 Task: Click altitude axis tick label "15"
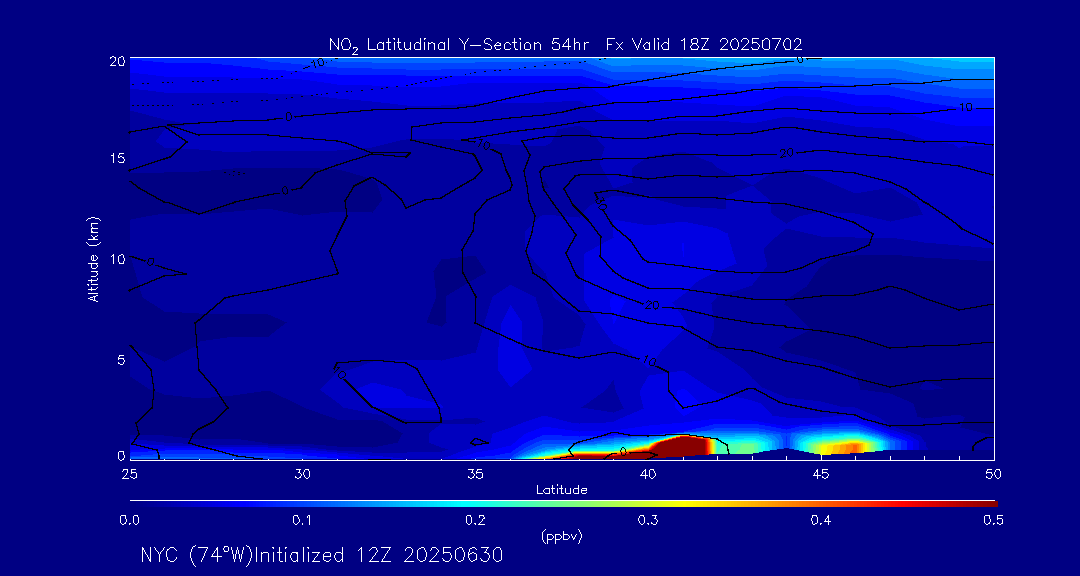tap(117, 158)
